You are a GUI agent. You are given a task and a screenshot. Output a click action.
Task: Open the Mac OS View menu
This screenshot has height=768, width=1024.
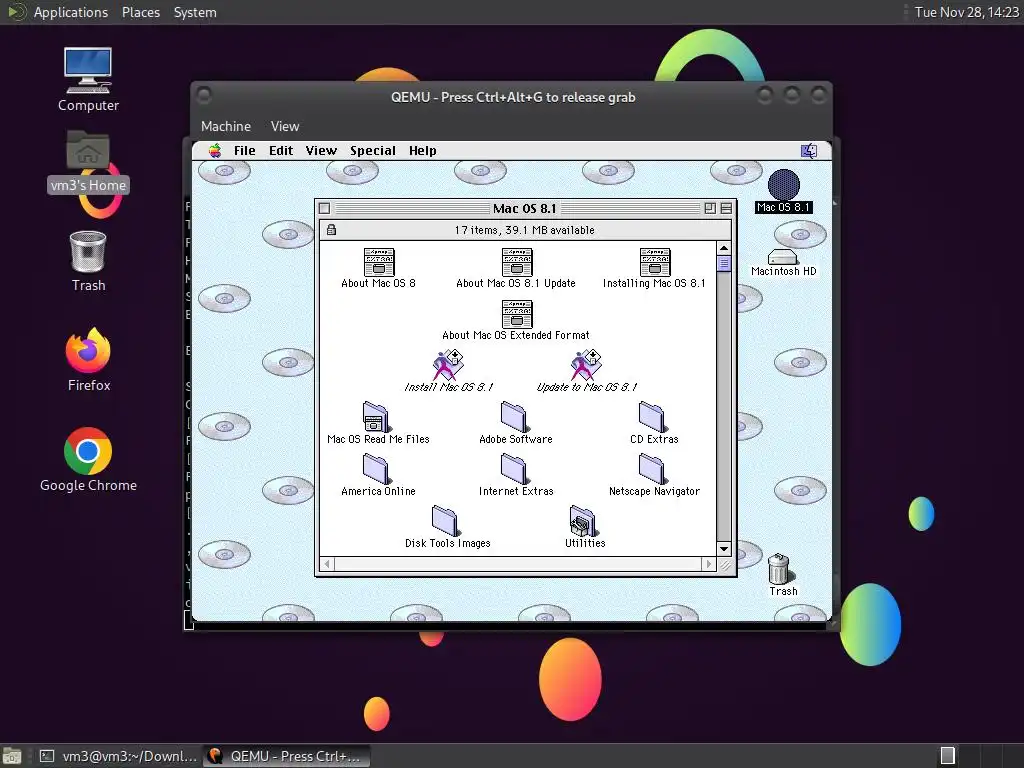[321, 151]
